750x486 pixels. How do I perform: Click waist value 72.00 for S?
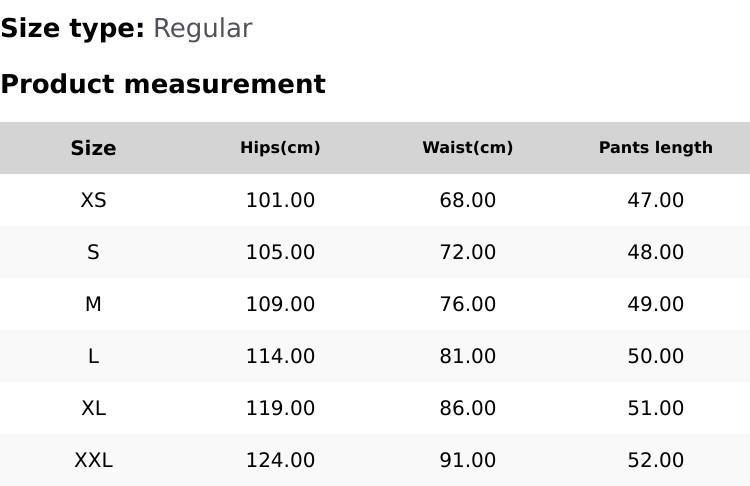[467, 252]
